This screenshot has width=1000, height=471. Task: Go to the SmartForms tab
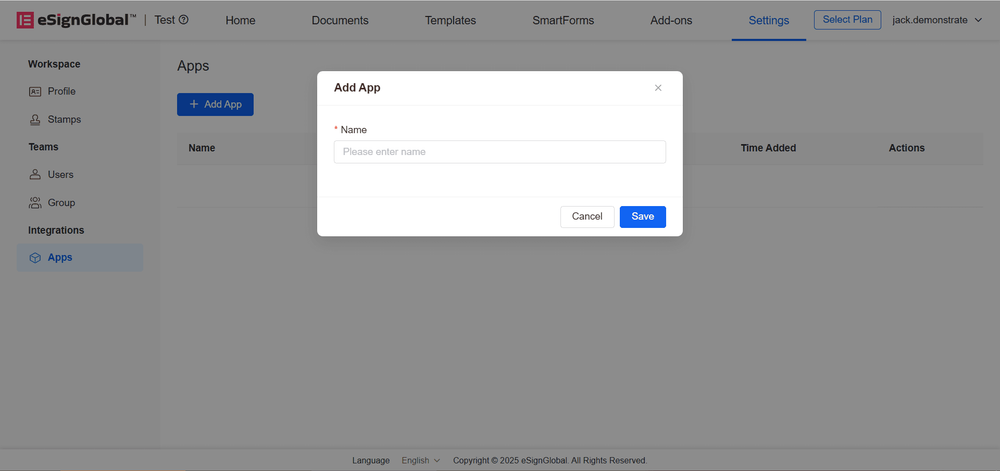(563, 20)
